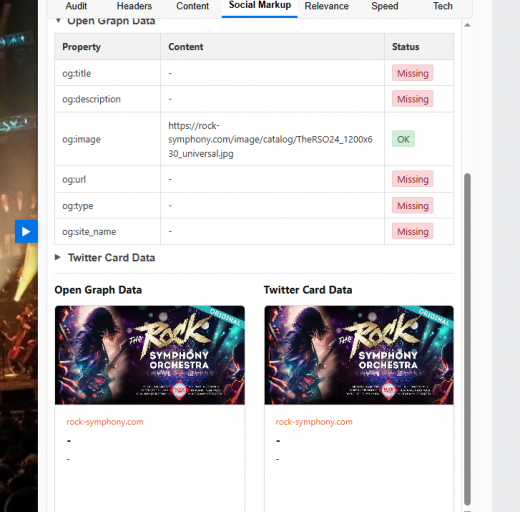Click the Missing badge in og:type row
Viewport: 520px width, 512px height.
[x=413, y=206]
